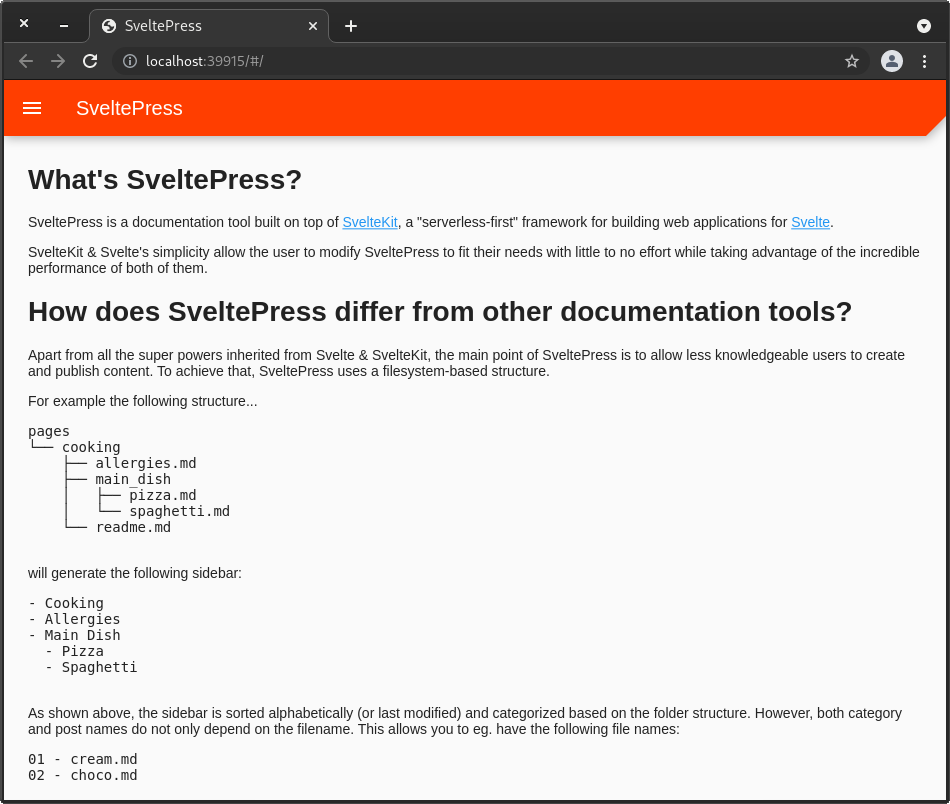Image resolution: width=950 pixels, height=804 pixels.
Task: Follow the Svelte link
Action: [811, 222]
